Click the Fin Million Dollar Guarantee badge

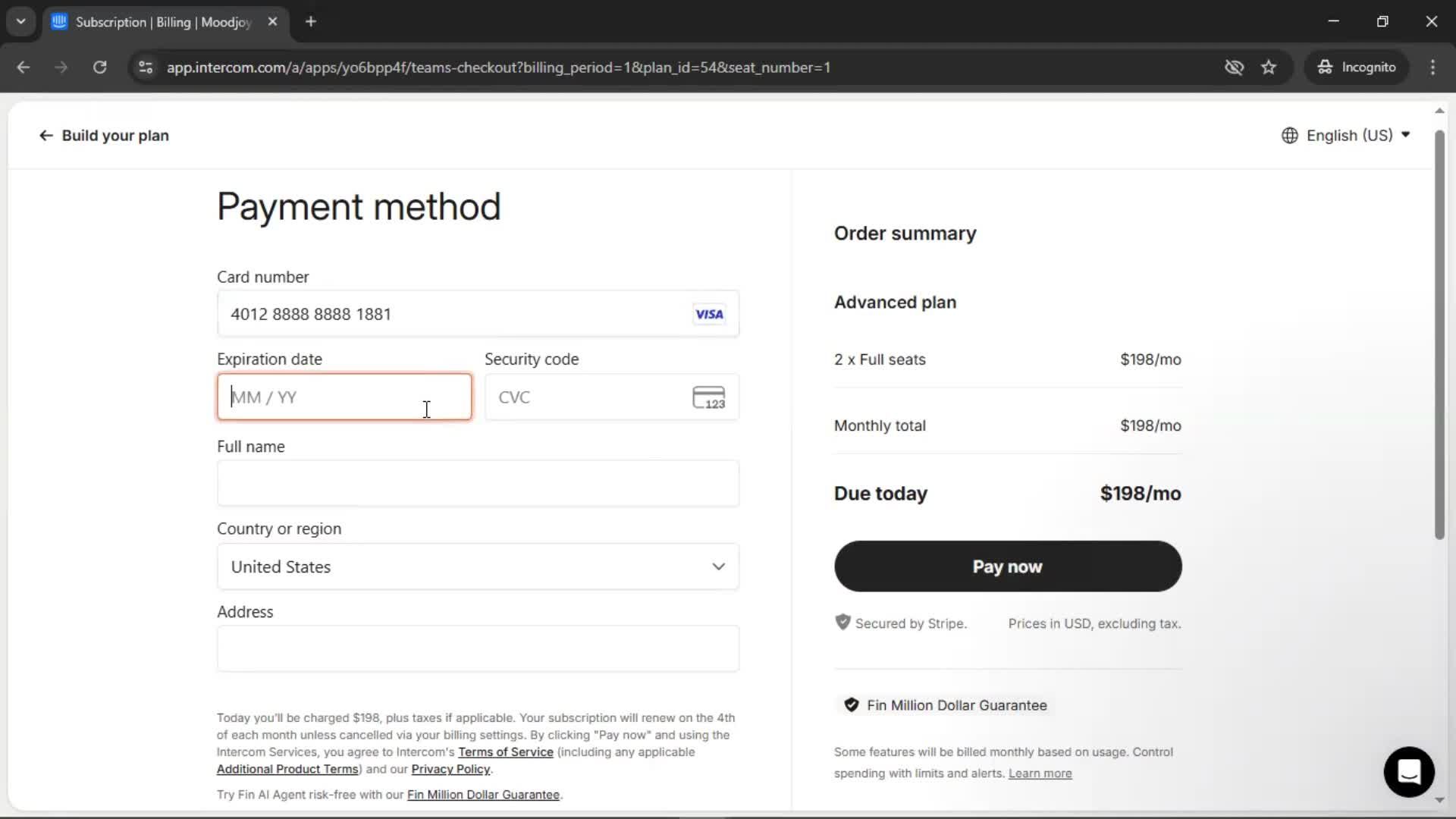point(946,705)
